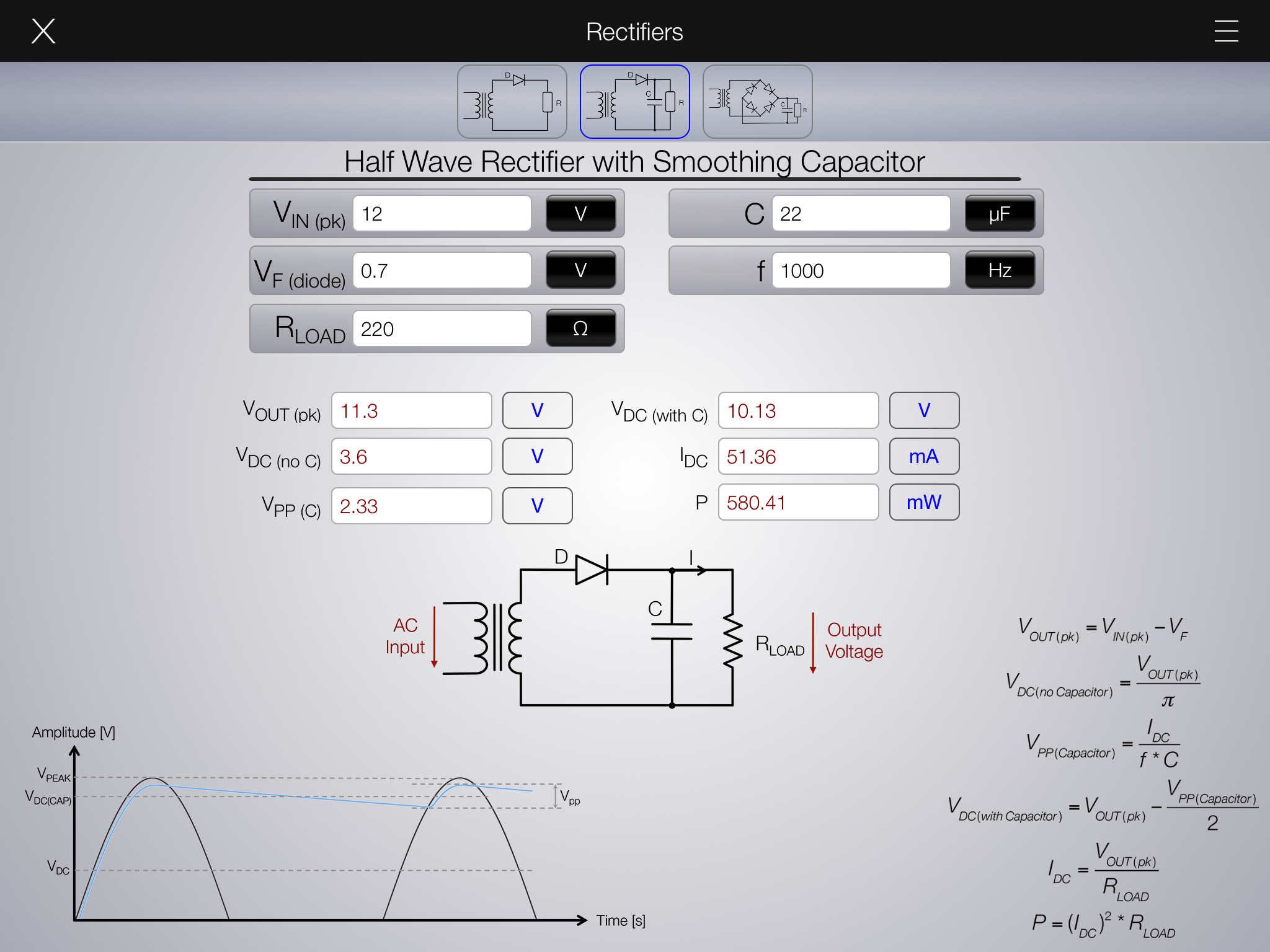Screen dimensions: 1270x952
Task: Click the frequency f input field
Action: pyautogui.click(x=861, y=270)
